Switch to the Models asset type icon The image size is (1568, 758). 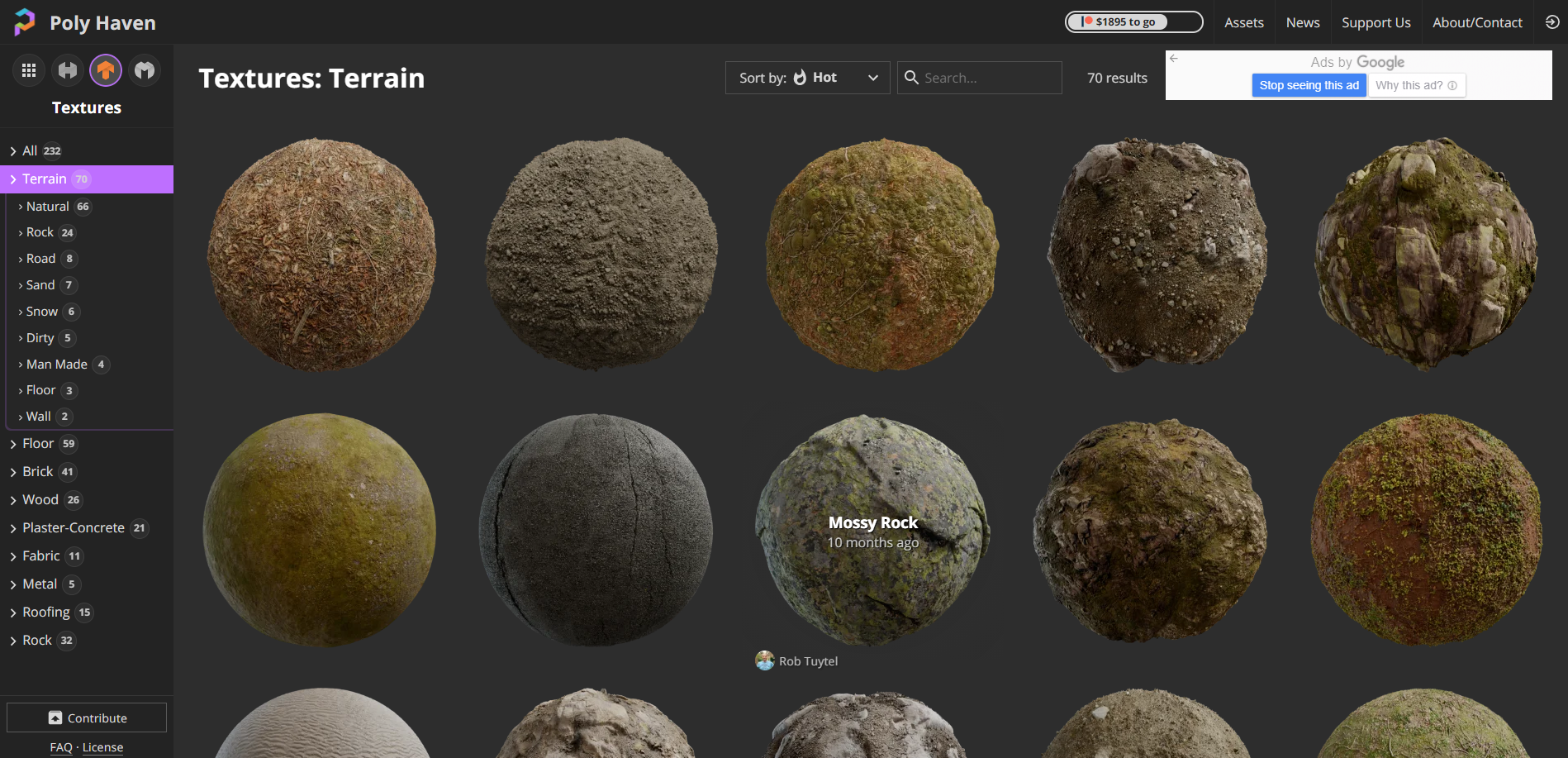[x=145, y=70]
